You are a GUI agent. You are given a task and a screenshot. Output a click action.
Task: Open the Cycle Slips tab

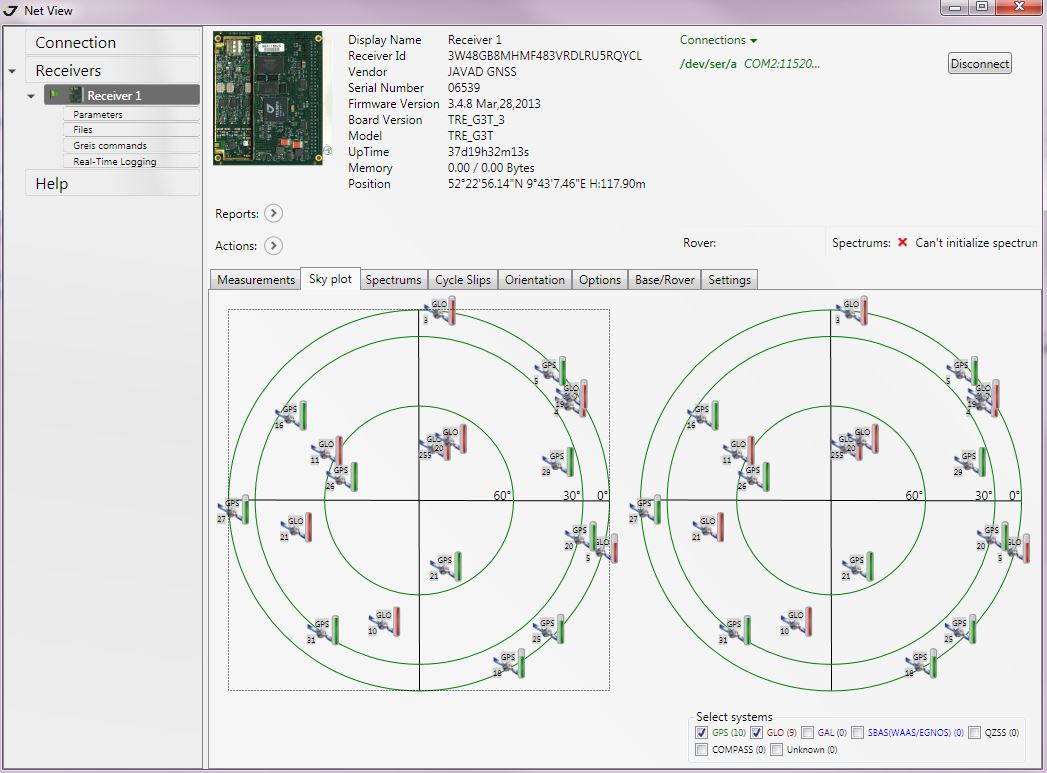pos(463,280)
